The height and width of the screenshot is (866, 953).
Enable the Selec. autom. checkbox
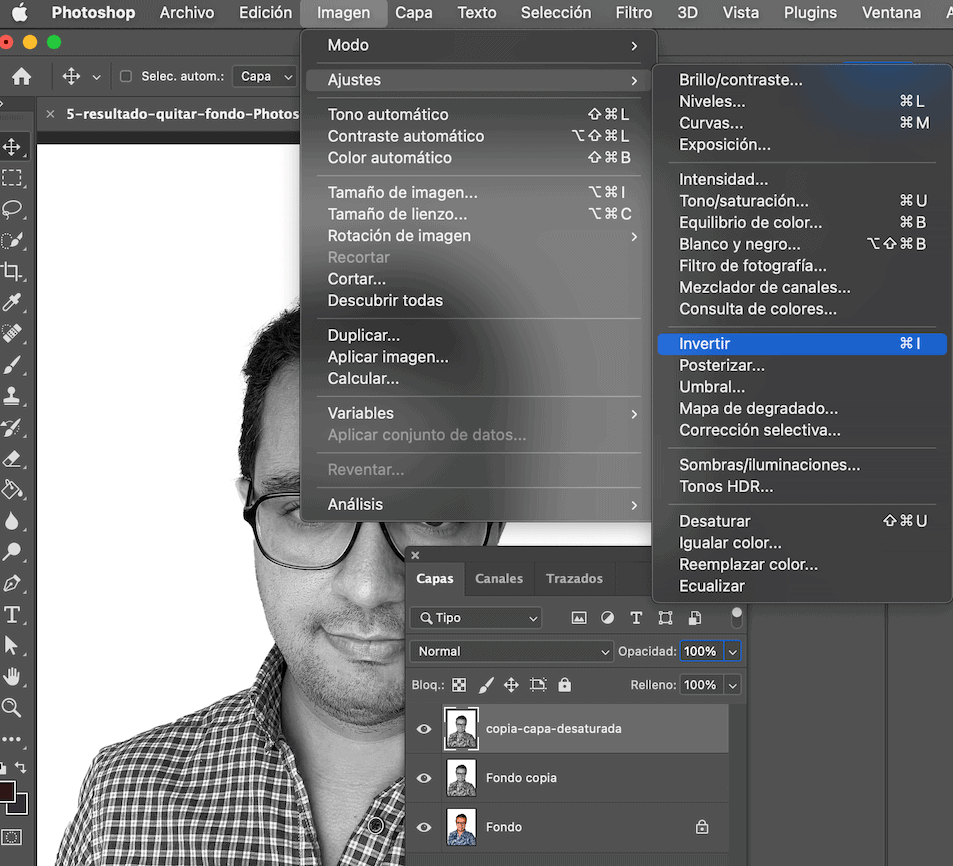pyautogui.click(x=126, y=77)
